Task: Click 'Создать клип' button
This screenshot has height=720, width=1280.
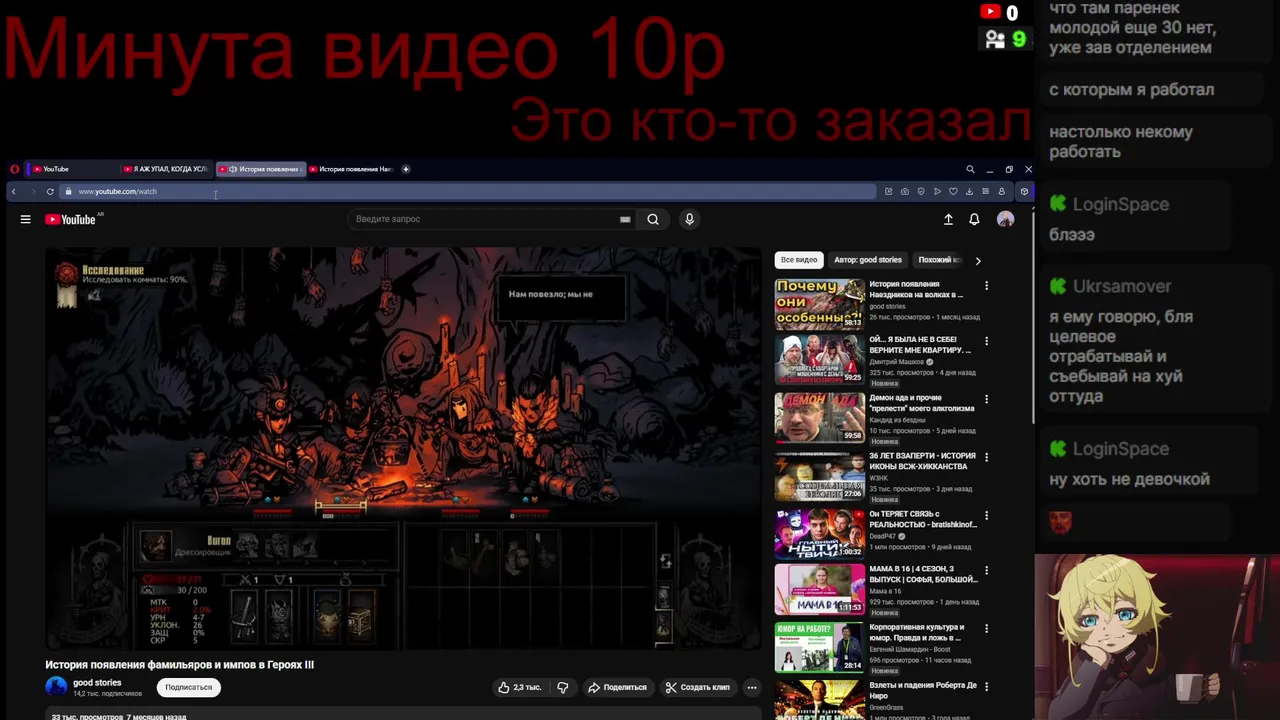Action: click(x=698, y=687)
